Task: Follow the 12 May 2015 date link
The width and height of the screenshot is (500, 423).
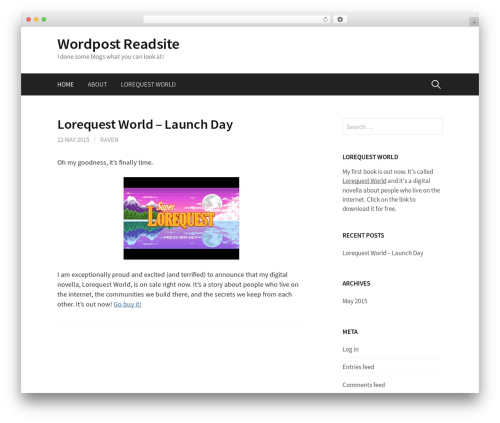Action: point(73,140)
